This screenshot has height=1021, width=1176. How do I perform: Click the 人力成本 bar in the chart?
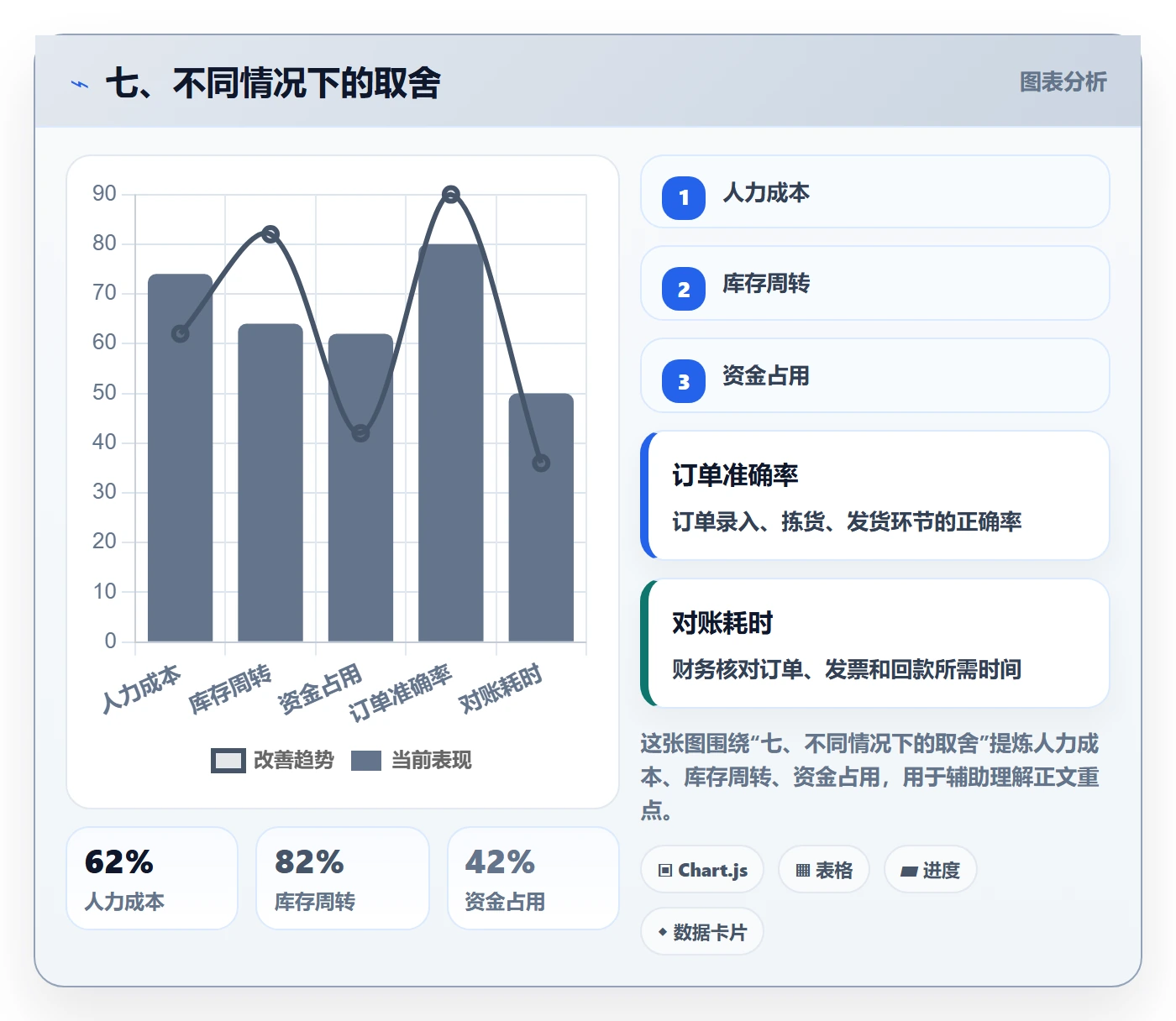[x=180, y=458]
